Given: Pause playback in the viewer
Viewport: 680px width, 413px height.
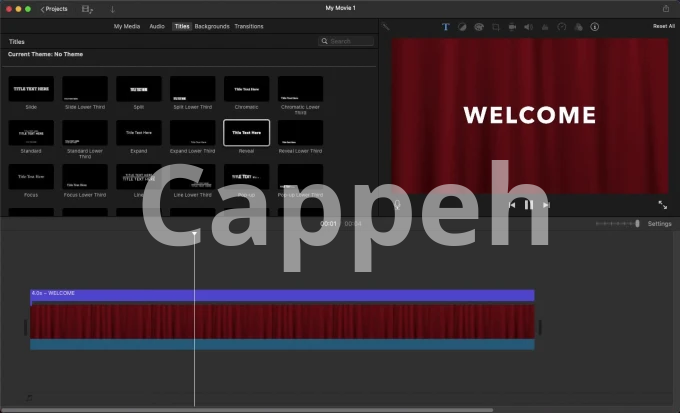Looking at the screenshot, I should tap(529, 205).
